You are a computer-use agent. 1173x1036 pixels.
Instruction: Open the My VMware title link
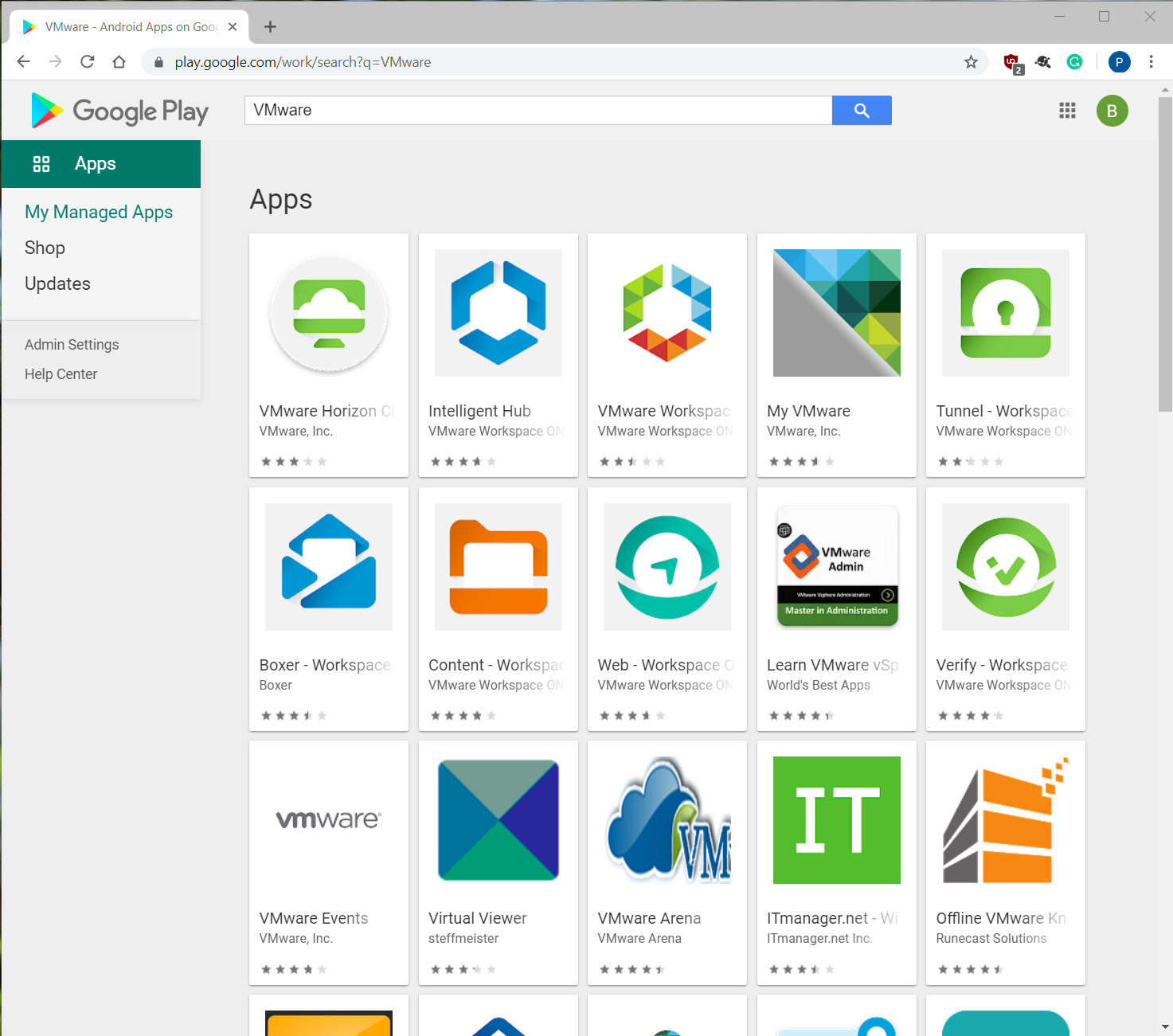click(808, 411)
